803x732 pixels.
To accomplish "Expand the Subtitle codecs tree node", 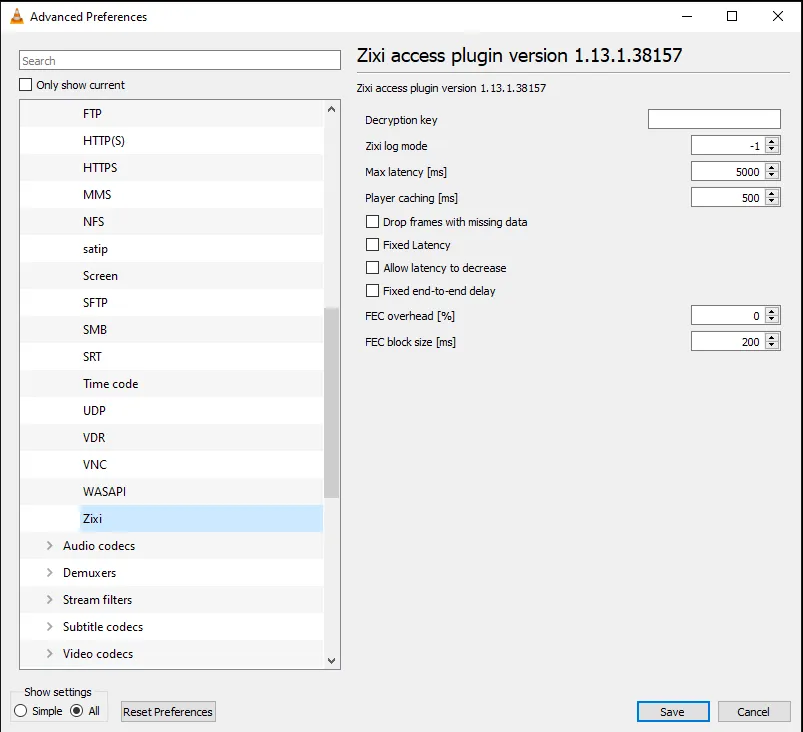I will [x=50, y=626].
